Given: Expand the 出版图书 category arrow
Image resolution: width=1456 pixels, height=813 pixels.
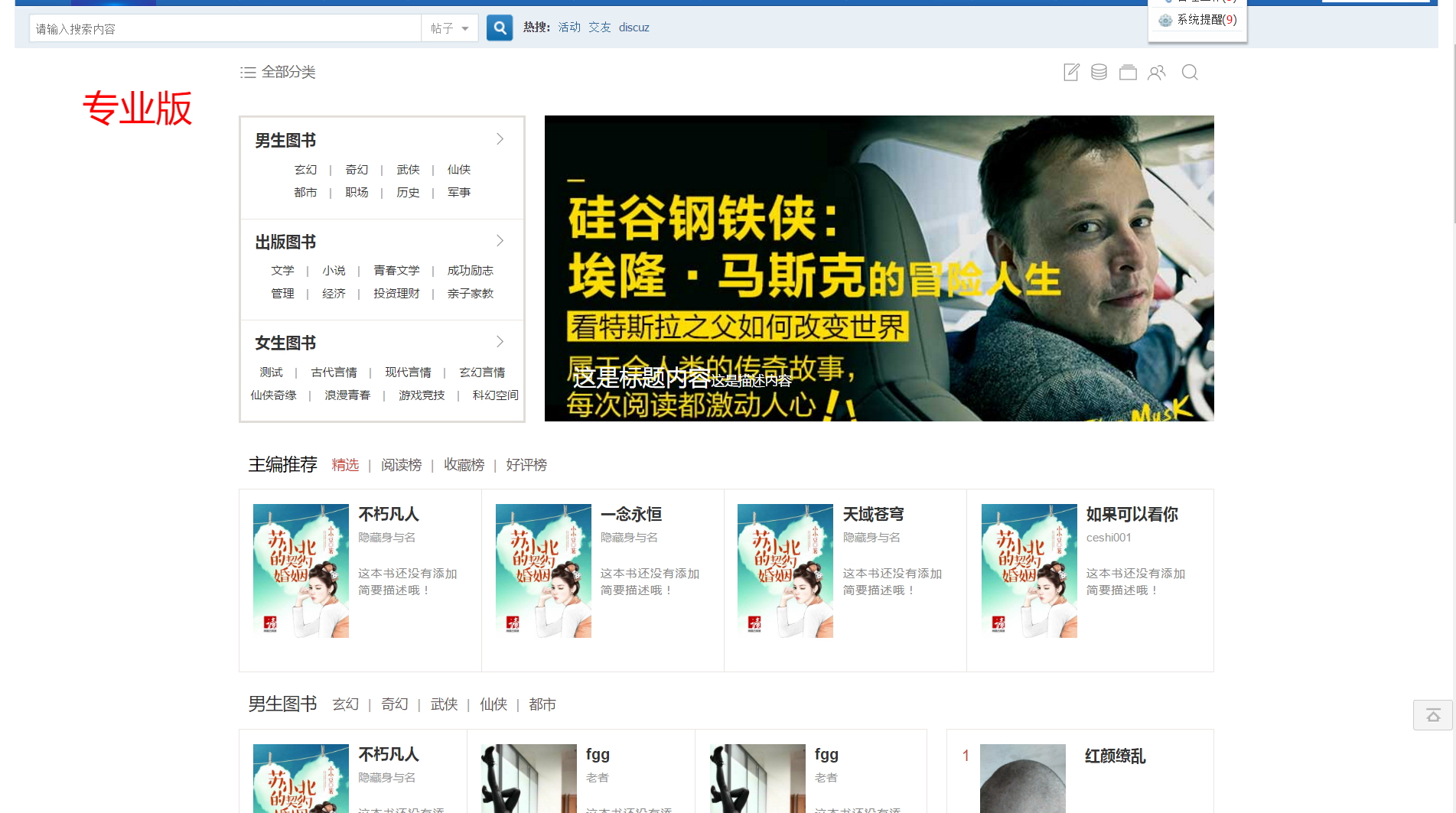Looking at the screenshot, I should tap(500, 241).
